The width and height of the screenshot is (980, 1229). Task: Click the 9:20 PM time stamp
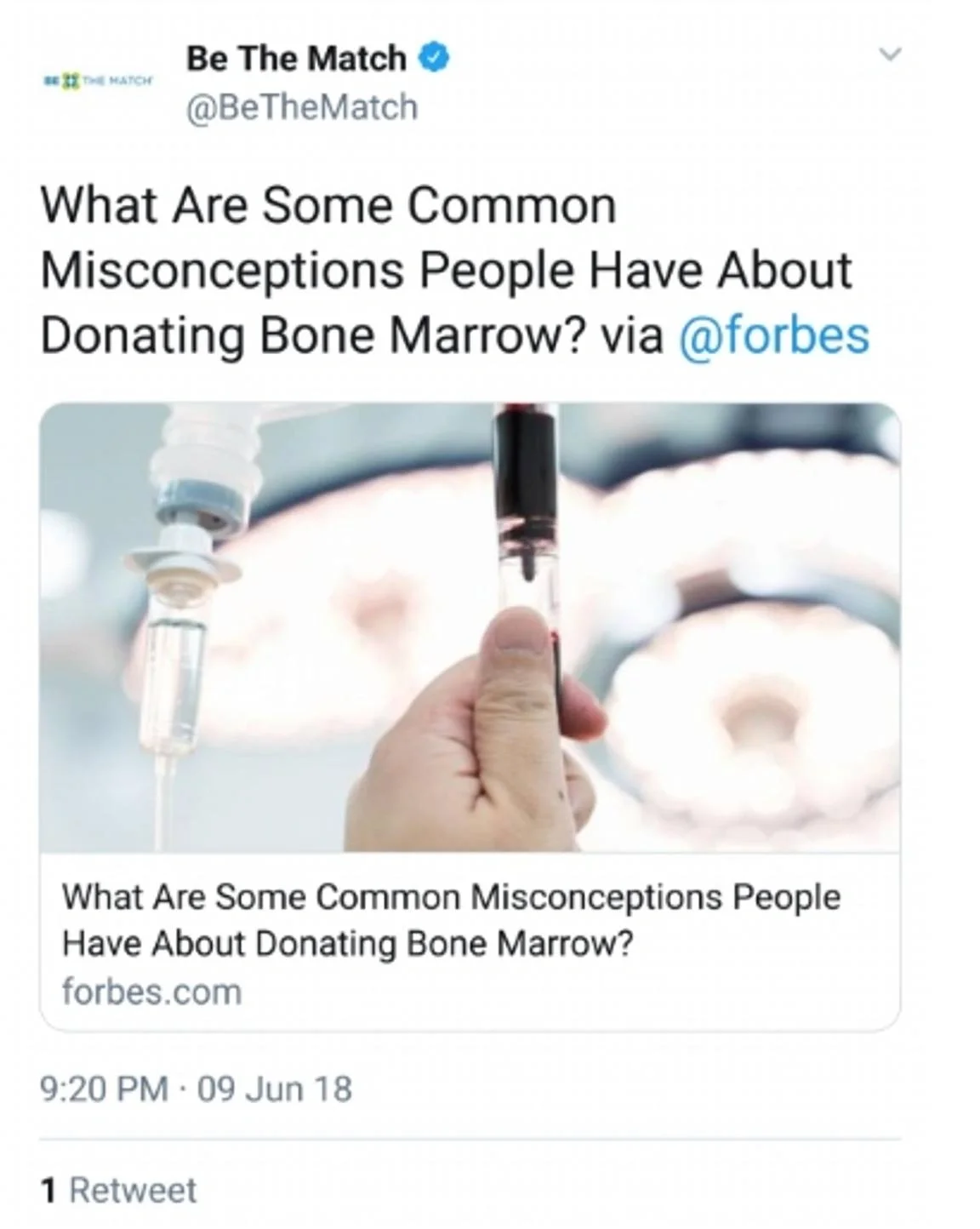click(x=104, y=1089)
